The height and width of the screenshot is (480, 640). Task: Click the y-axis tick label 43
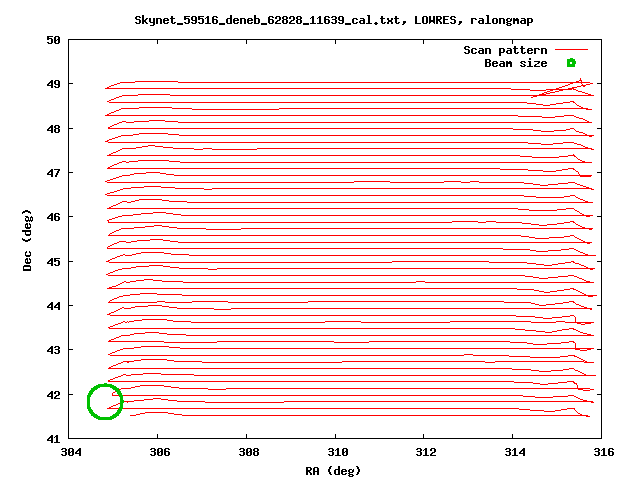[53, 350]
